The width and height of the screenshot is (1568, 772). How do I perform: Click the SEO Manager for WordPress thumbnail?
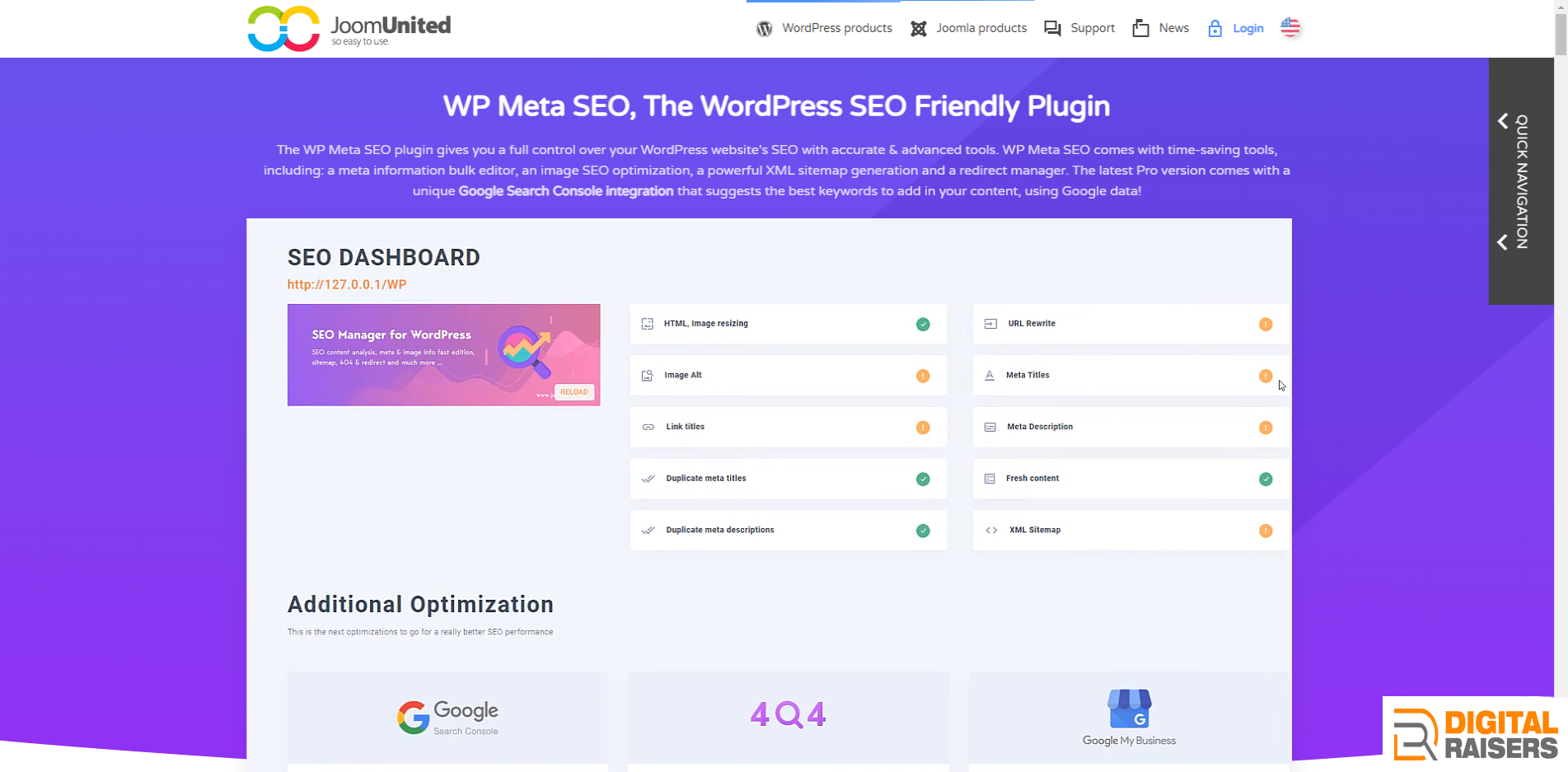pos(443,354)
